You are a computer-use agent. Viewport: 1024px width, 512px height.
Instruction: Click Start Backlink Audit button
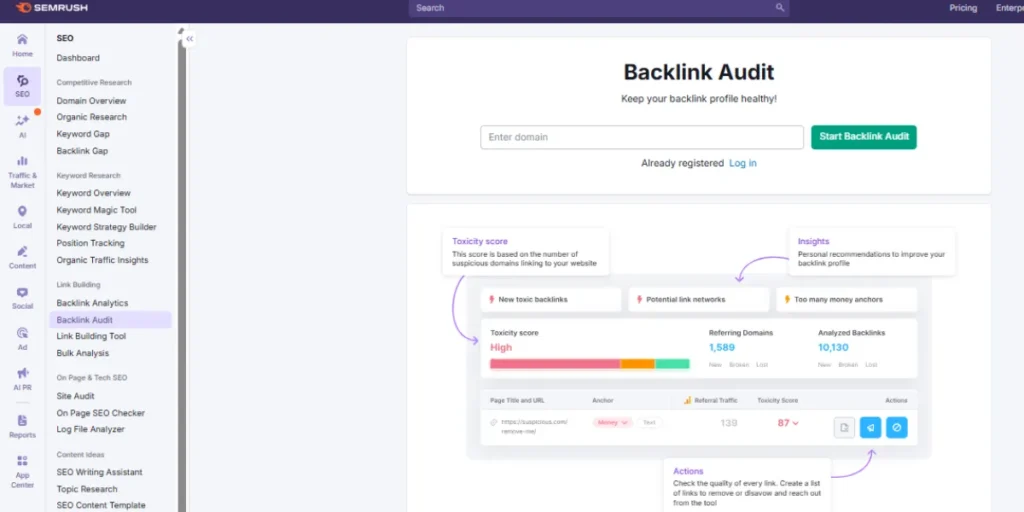click(864, 137)
